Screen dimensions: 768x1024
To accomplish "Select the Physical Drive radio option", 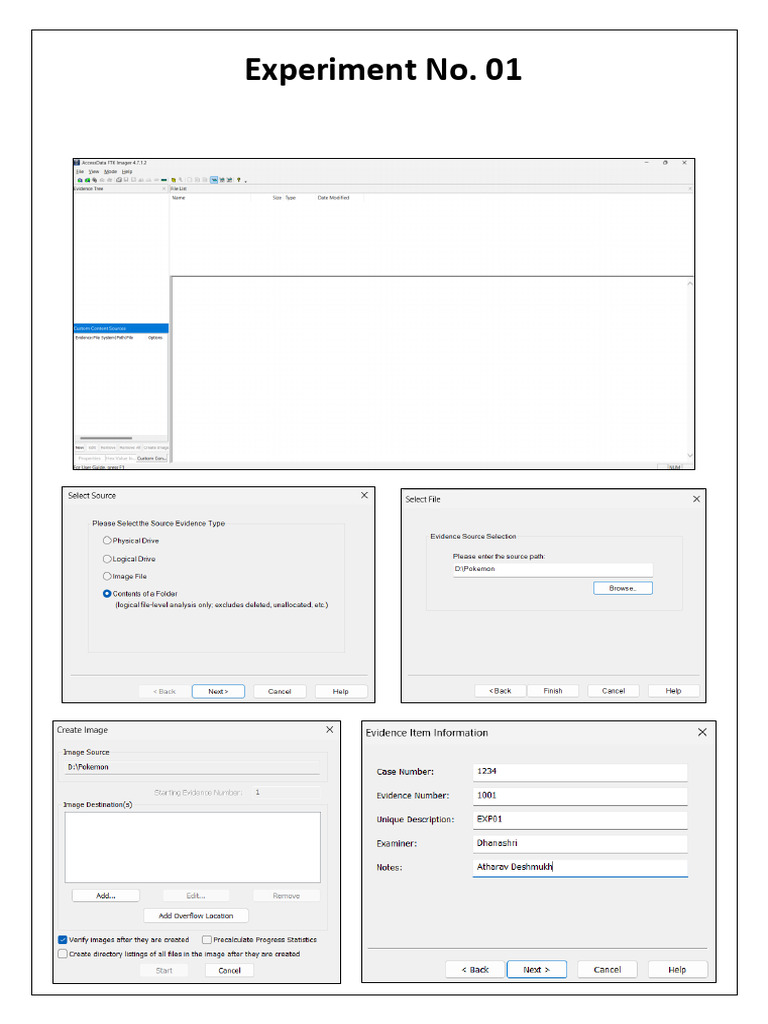I will tap(108, 541).
